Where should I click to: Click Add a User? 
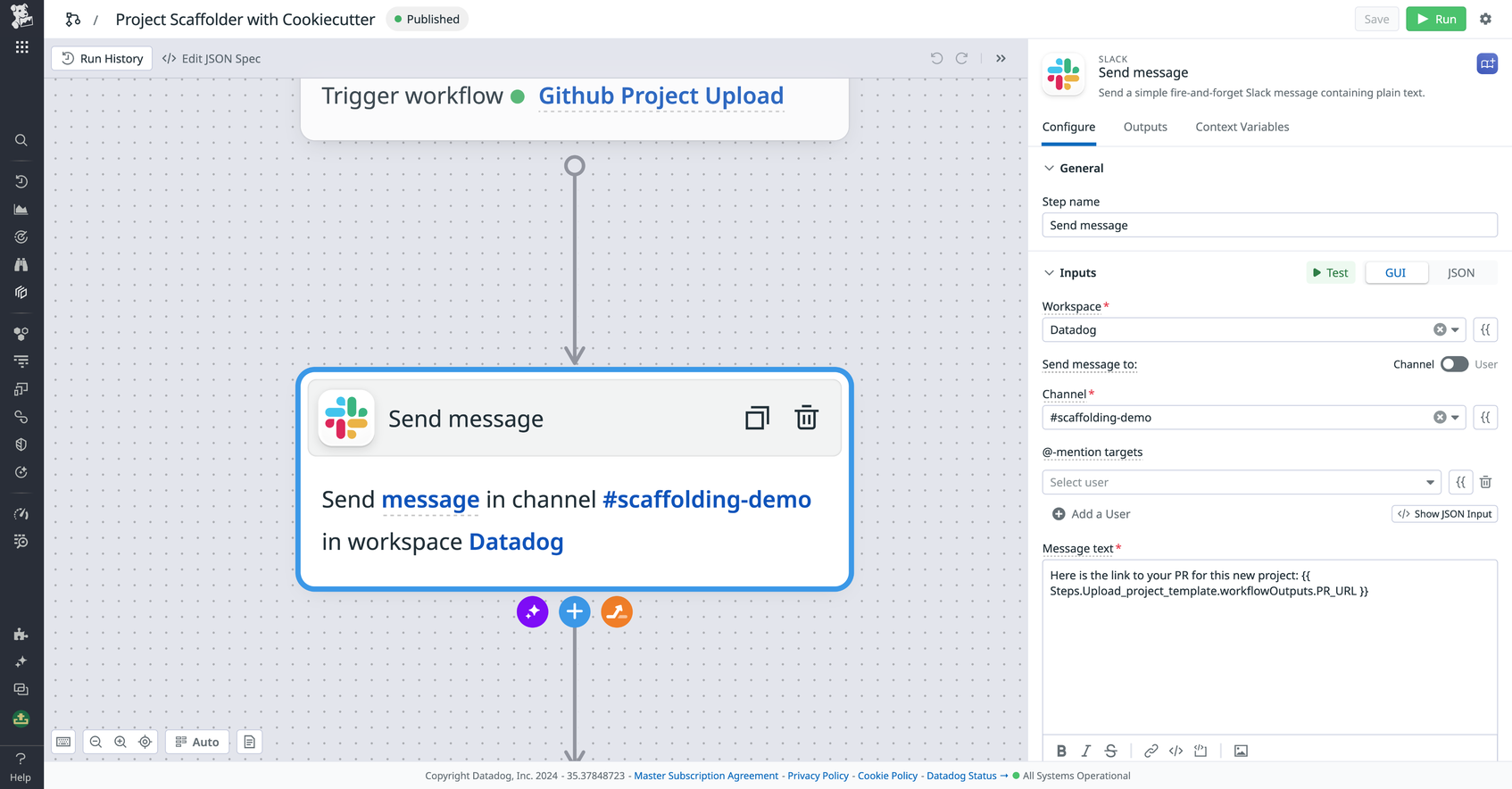coord(1091,514)
